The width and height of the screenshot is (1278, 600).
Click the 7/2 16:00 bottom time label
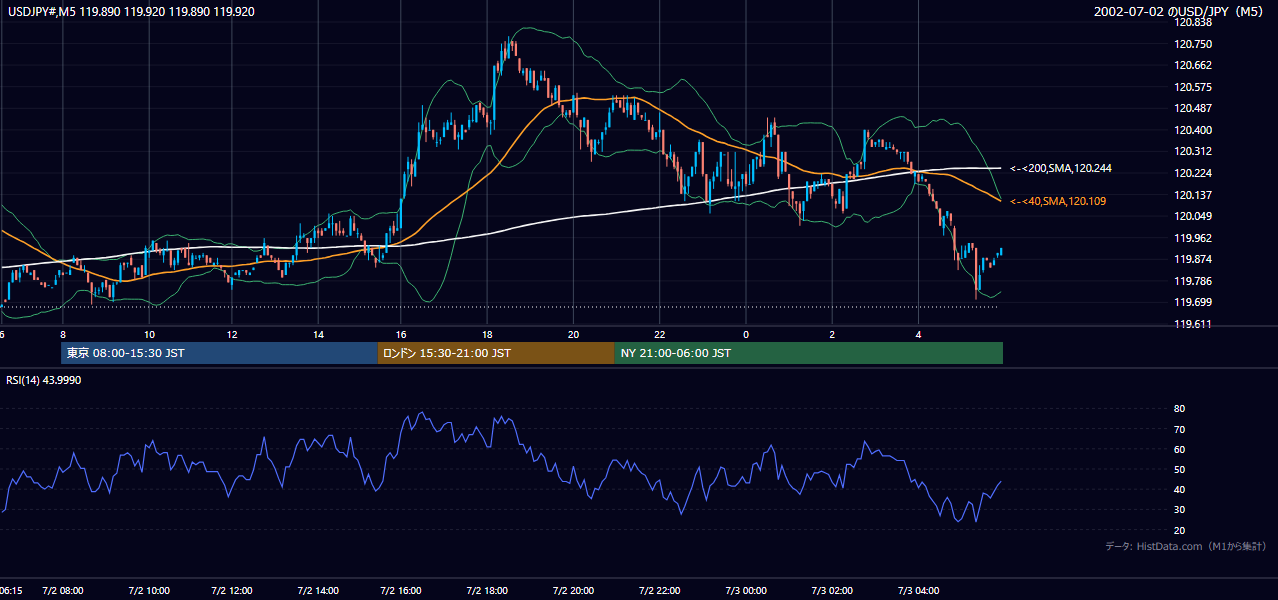click(x=403, y=591)
